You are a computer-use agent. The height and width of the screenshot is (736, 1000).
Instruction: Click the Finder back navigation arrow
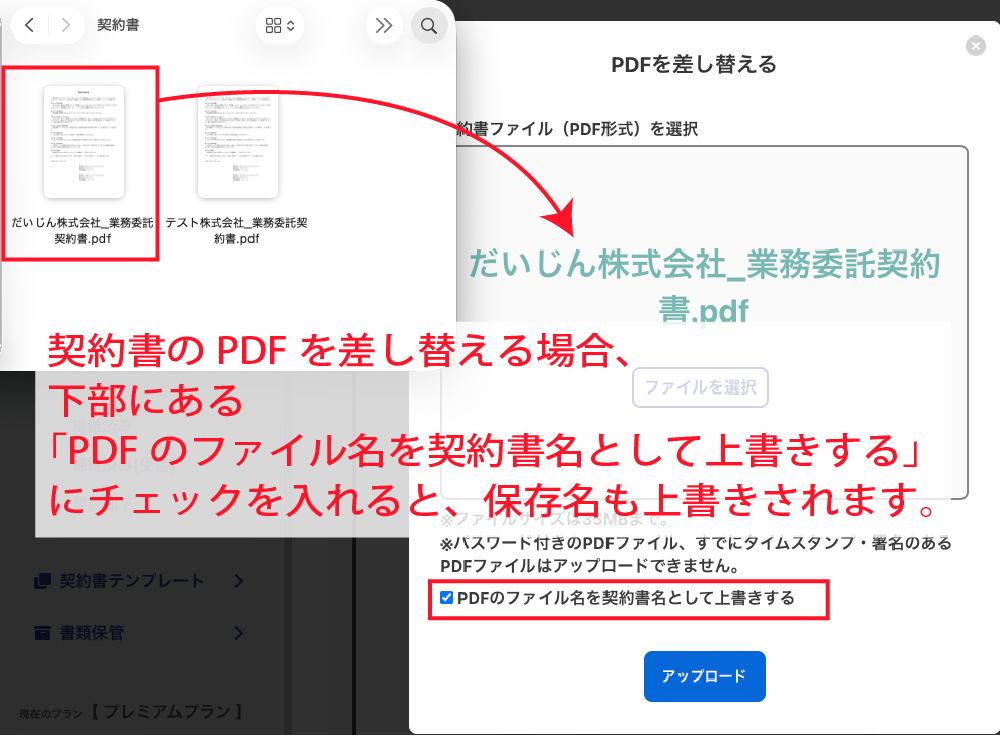point(29,26)
